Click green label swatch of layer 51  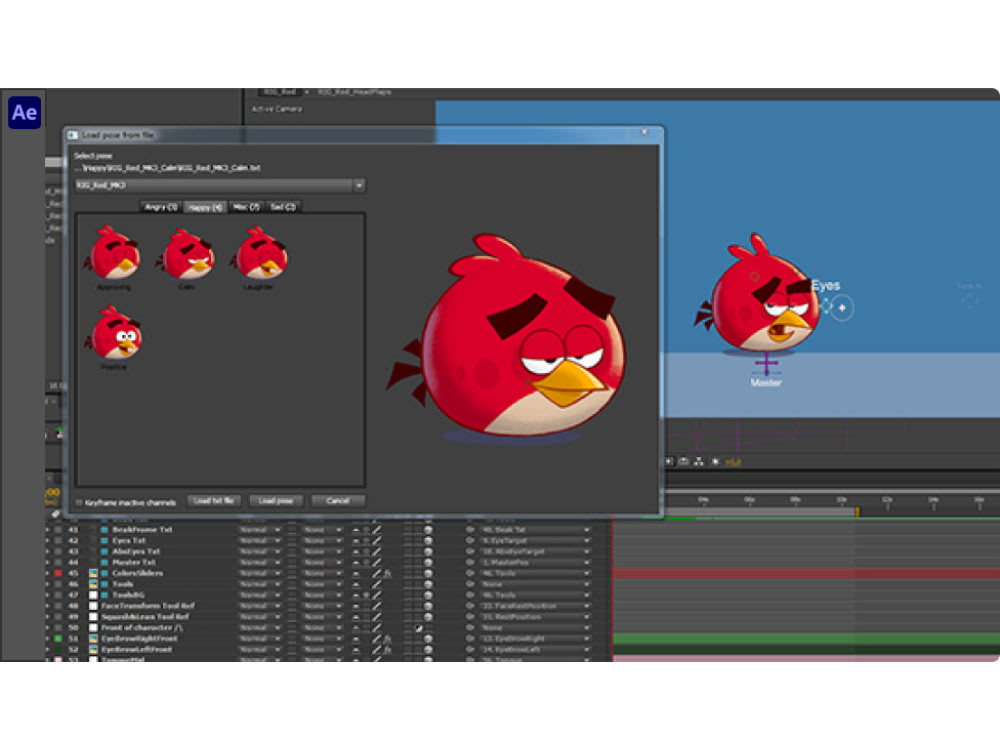pyautogui.click(x=58, y=638)
